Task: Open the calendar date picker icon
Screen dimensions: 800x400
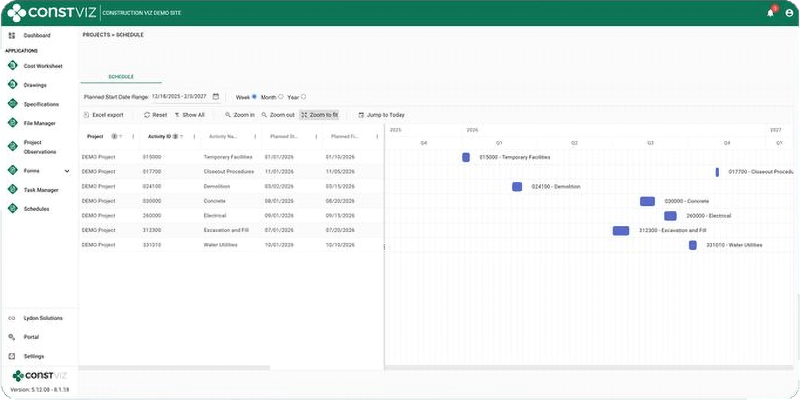Action: click(x=216, y=96)
